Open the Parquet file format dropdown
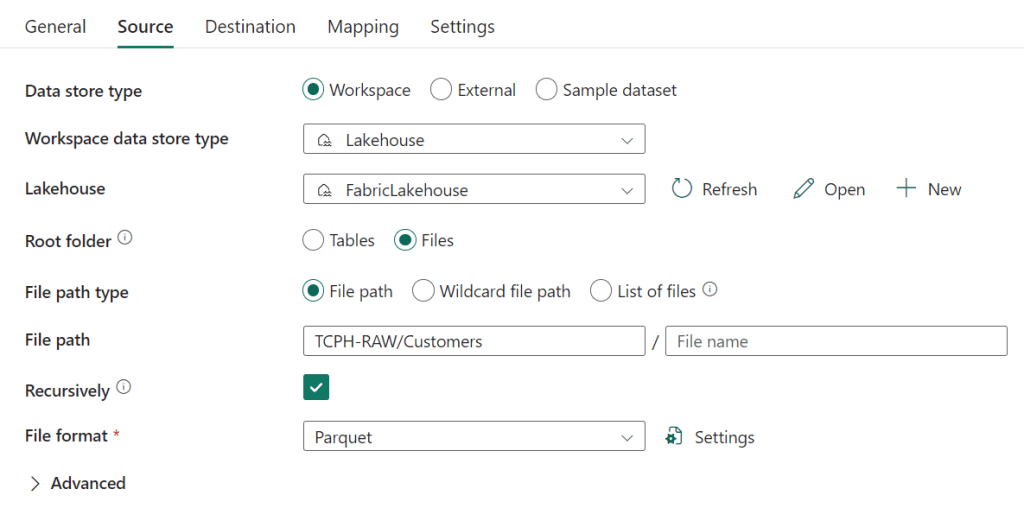 pos(474,437)
